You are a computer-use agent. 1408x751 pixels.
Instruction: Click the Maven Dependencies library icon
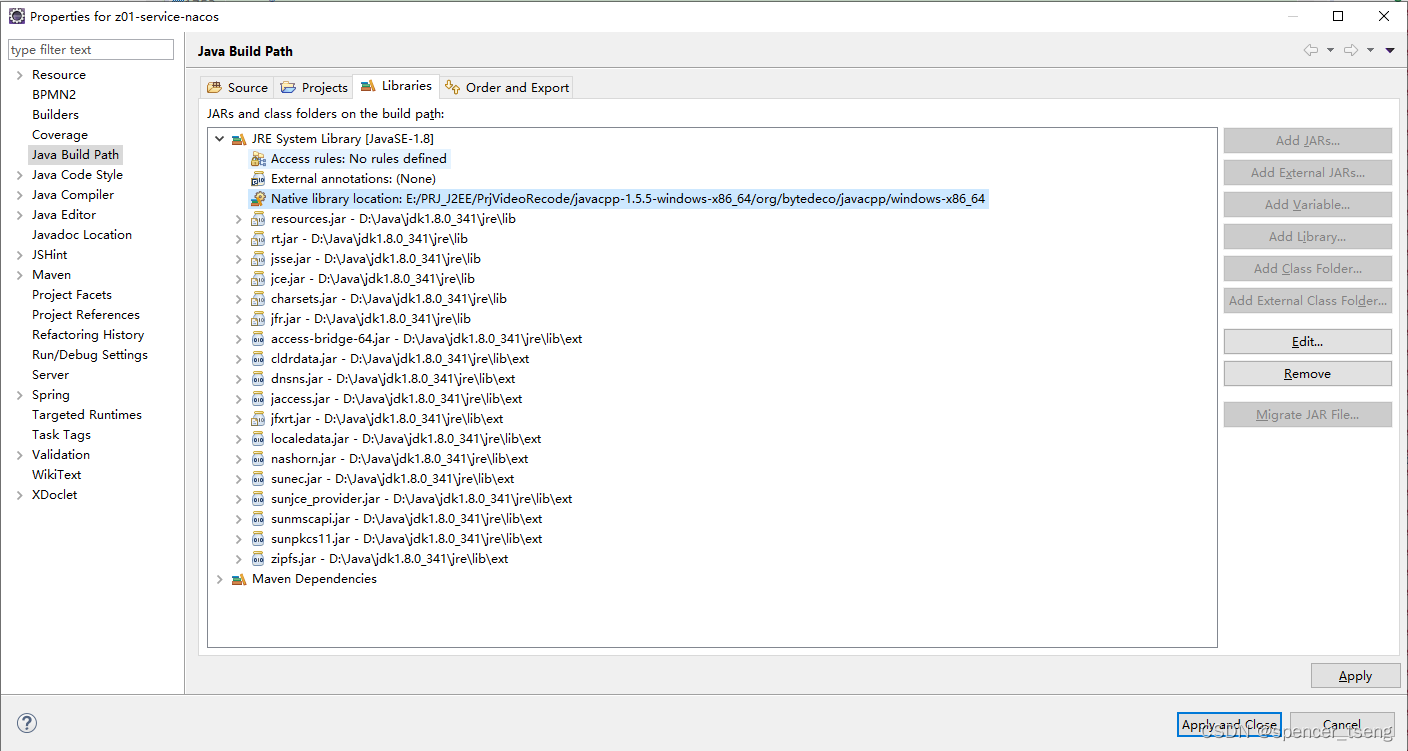coord(239,578)
